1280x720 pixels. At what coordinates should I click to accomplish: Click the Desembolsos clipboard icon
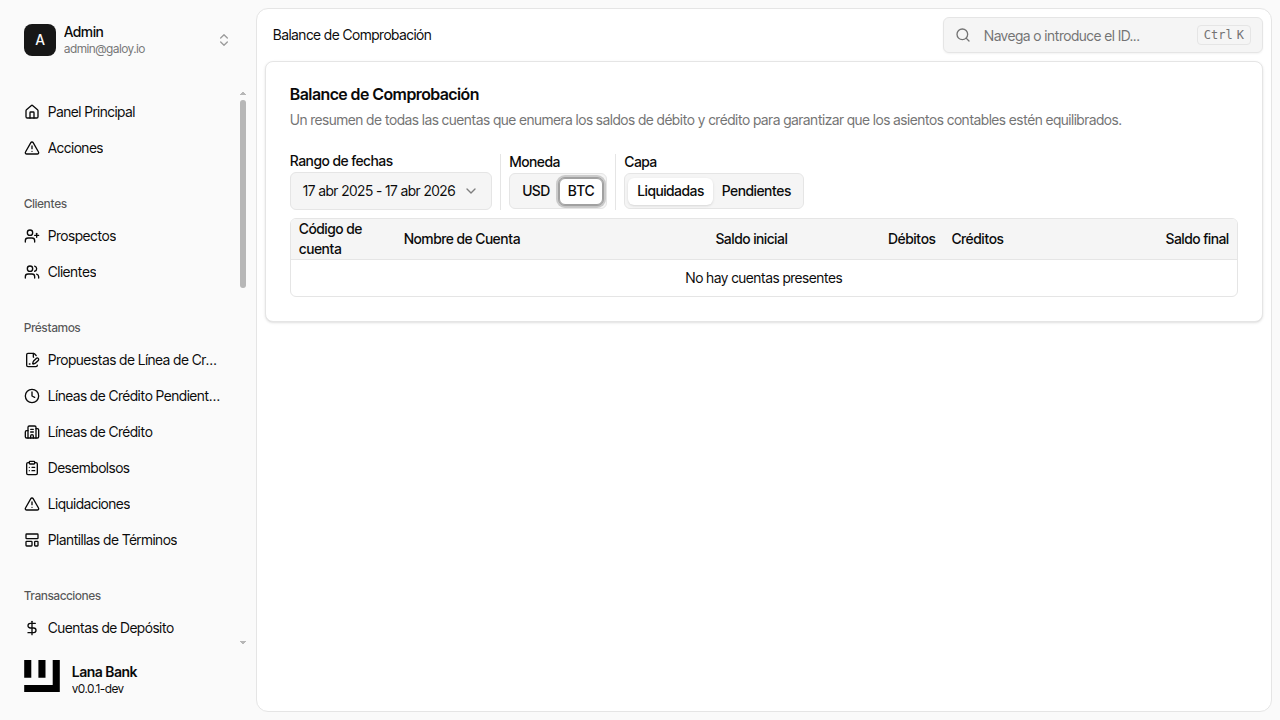coord(32,468)
